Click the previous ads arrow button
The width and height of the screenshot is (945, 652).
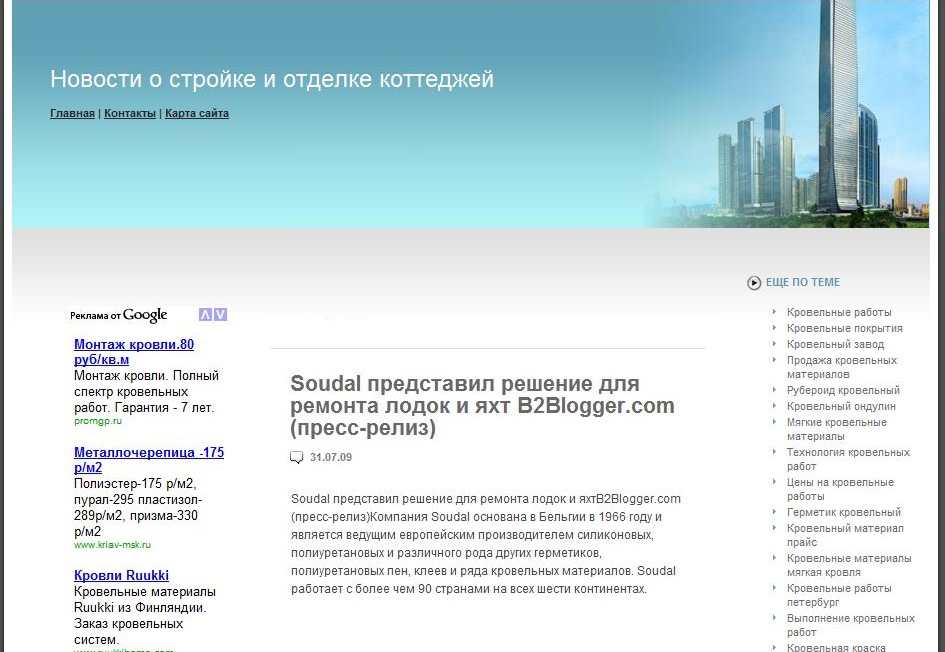click(x=206, y=315)
